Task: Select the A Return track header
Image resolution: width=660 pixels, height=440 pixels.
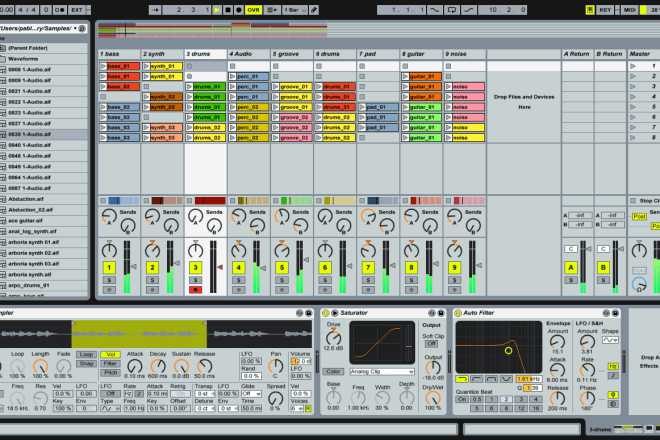Action: (577, 54)
